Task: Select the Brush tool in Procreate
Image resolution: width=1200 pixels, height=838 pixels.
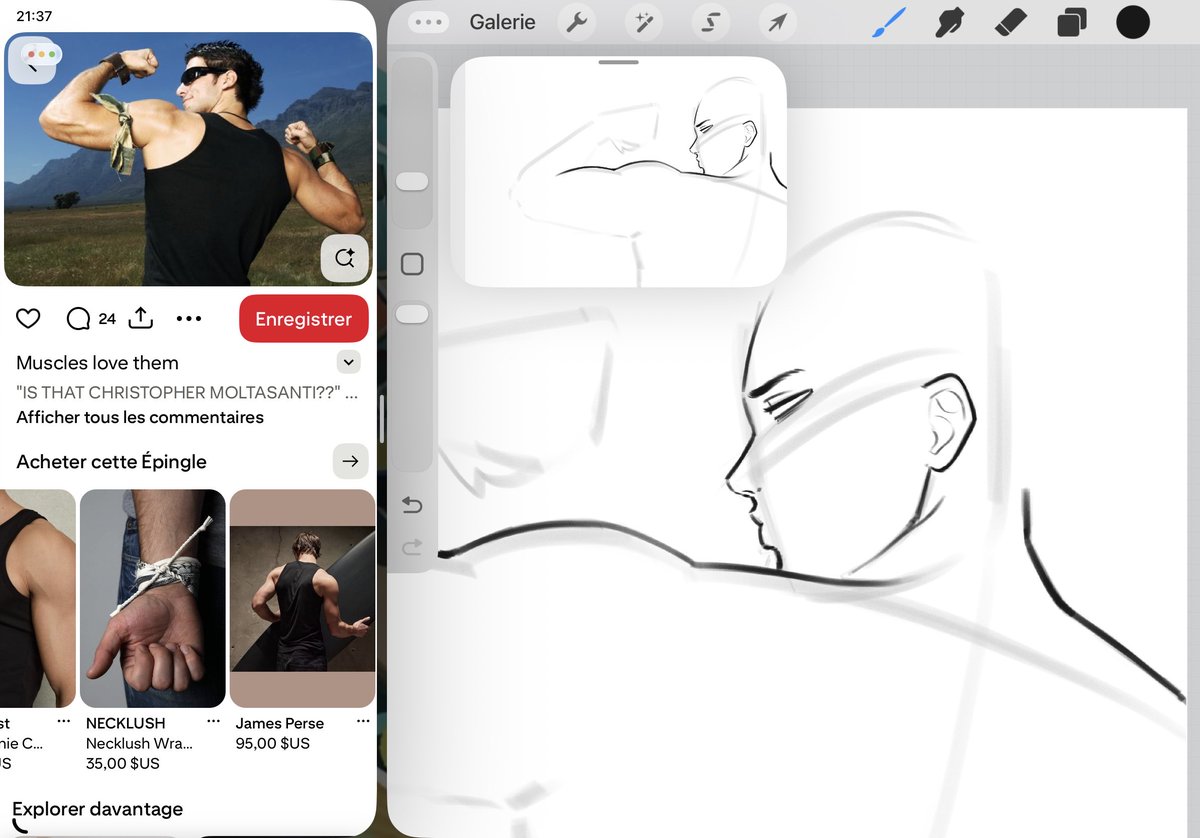Action: 889,22
